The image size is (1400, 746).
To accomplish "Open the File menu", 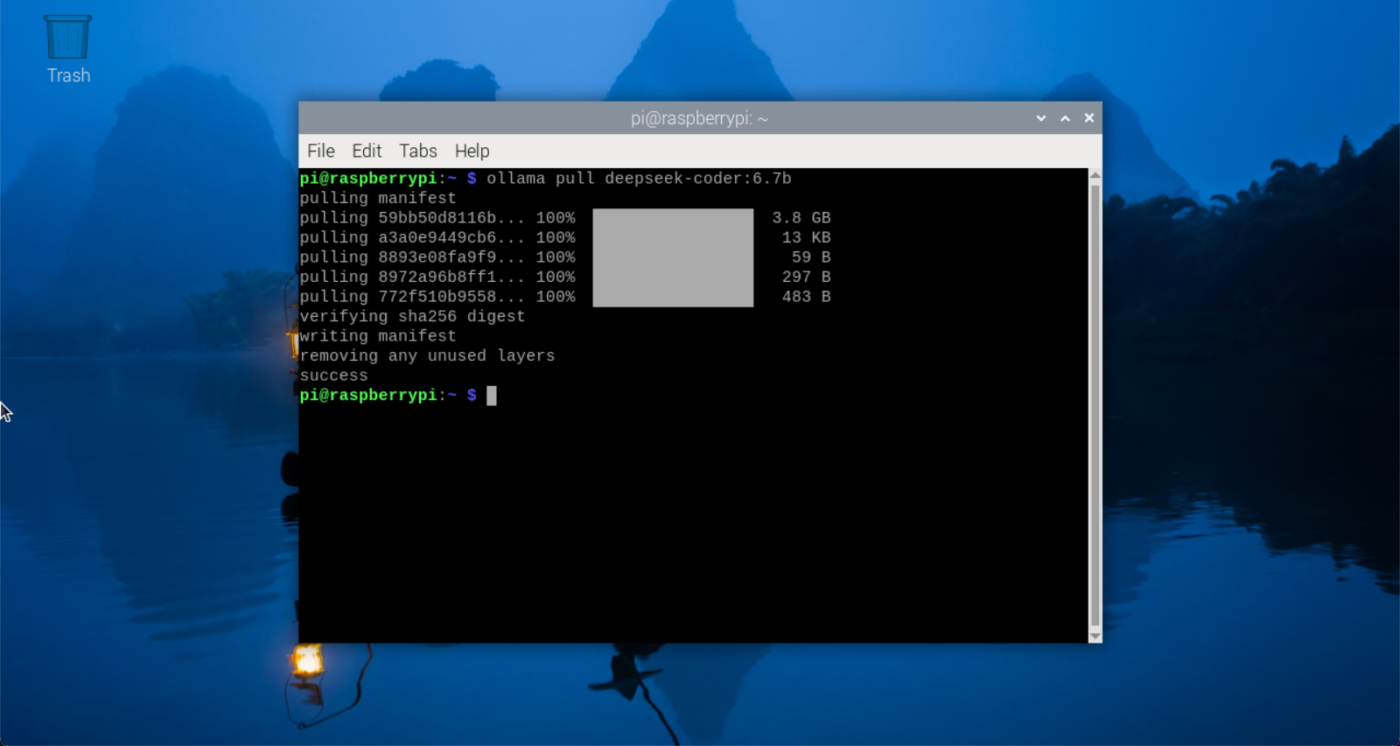I will point(321,151).
